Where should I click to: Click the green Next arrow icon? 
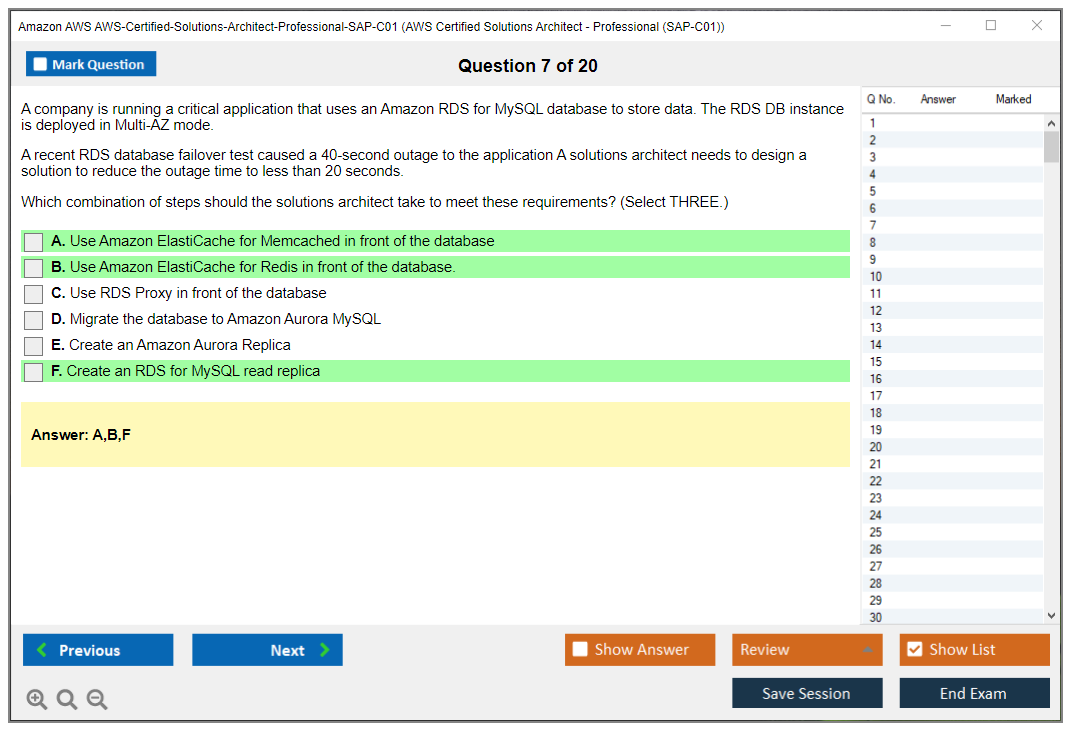pos(325,650)
